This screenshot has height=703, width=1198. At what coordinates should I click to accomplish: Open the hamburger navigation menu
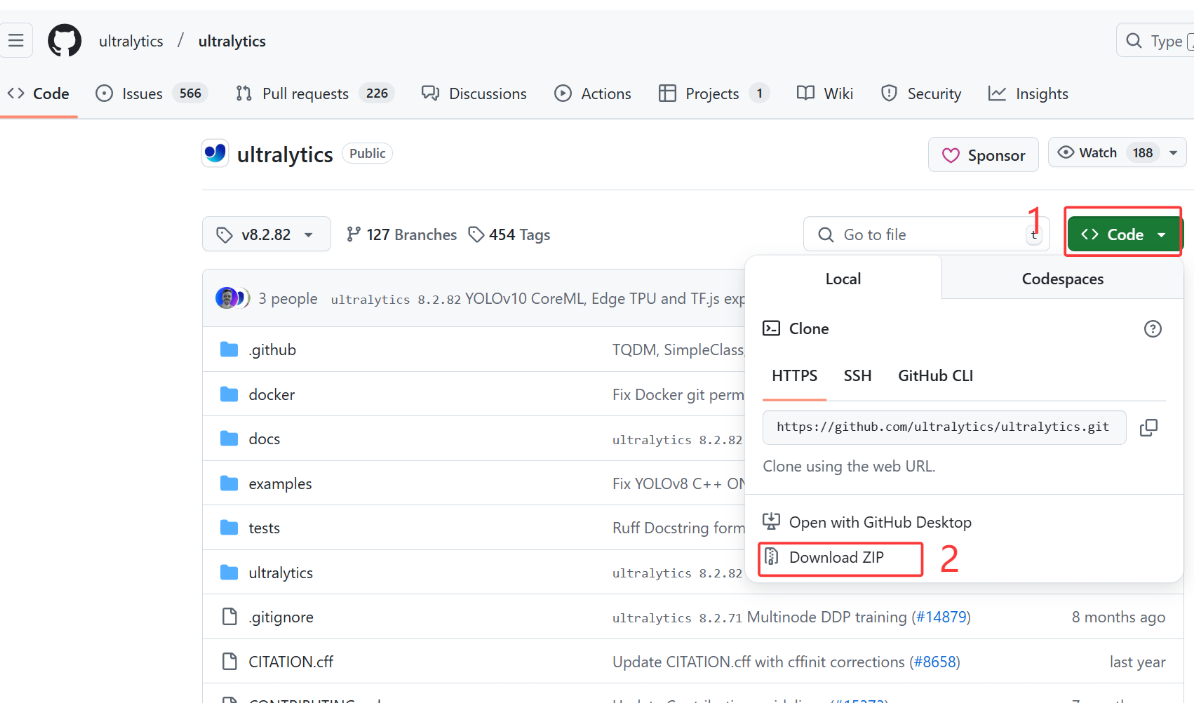click(15, 40)
